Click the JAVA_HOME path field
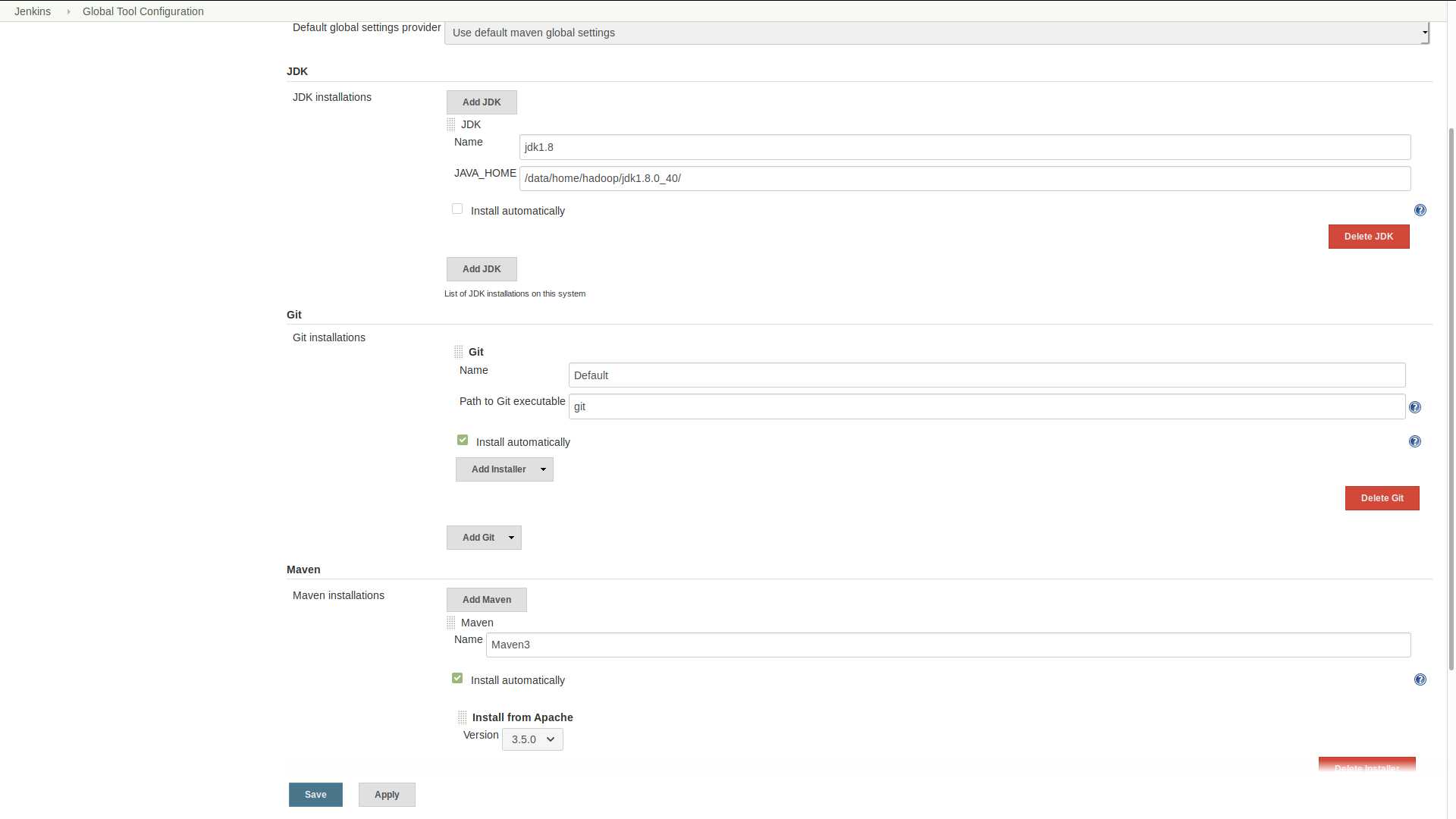This screenshot has height=819, width=1456. tap(965, 178)
